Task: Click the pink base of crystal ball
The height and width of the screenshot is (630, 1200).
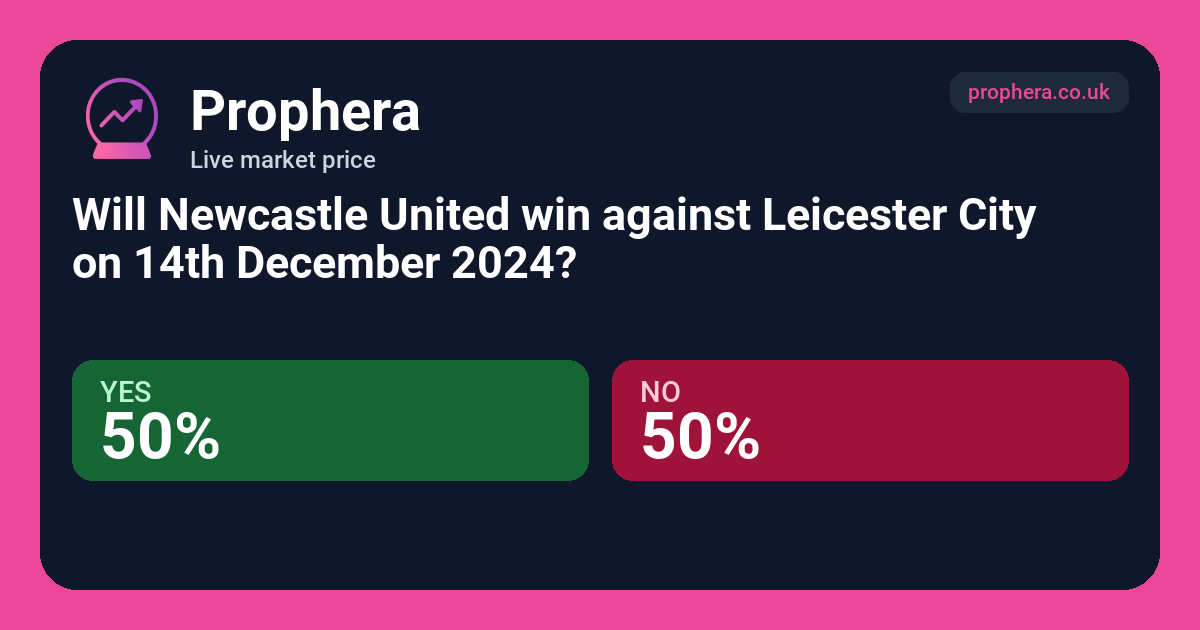Action: [x=122, y=151]
